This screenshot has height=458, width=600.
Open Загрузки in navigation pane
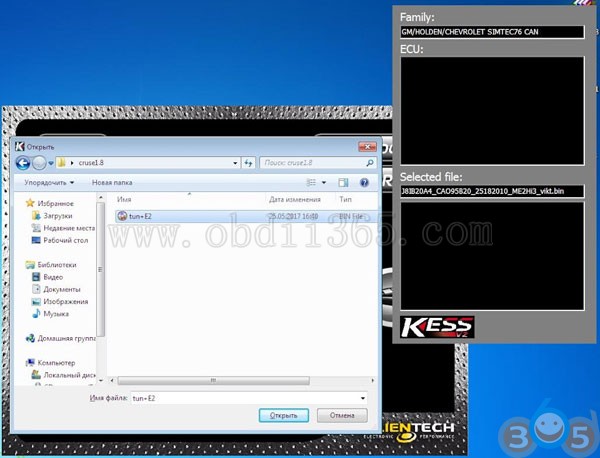(x=58, y=216)
